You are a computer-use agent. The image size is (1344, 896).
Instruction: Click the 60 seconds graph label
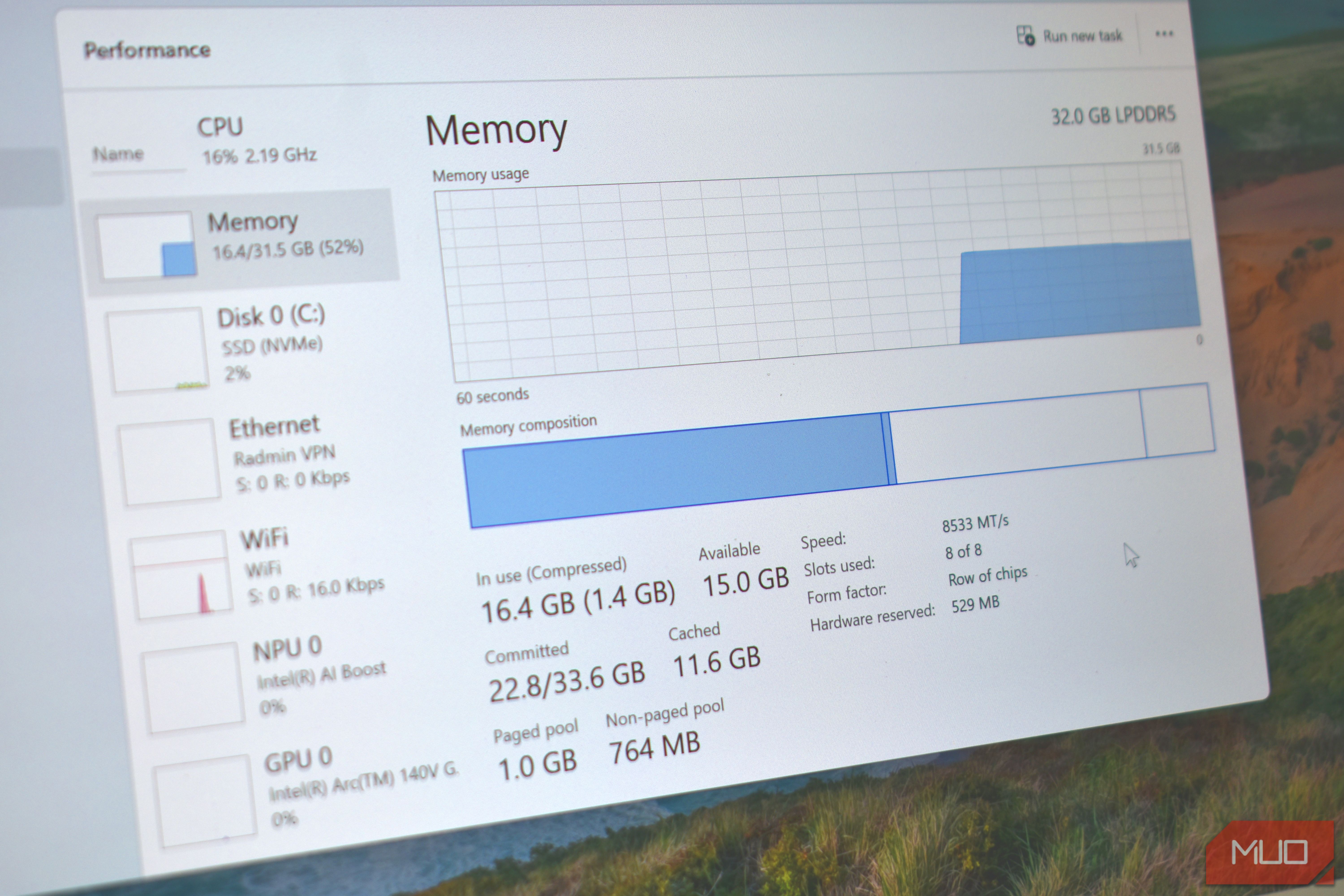coord(493,395)
